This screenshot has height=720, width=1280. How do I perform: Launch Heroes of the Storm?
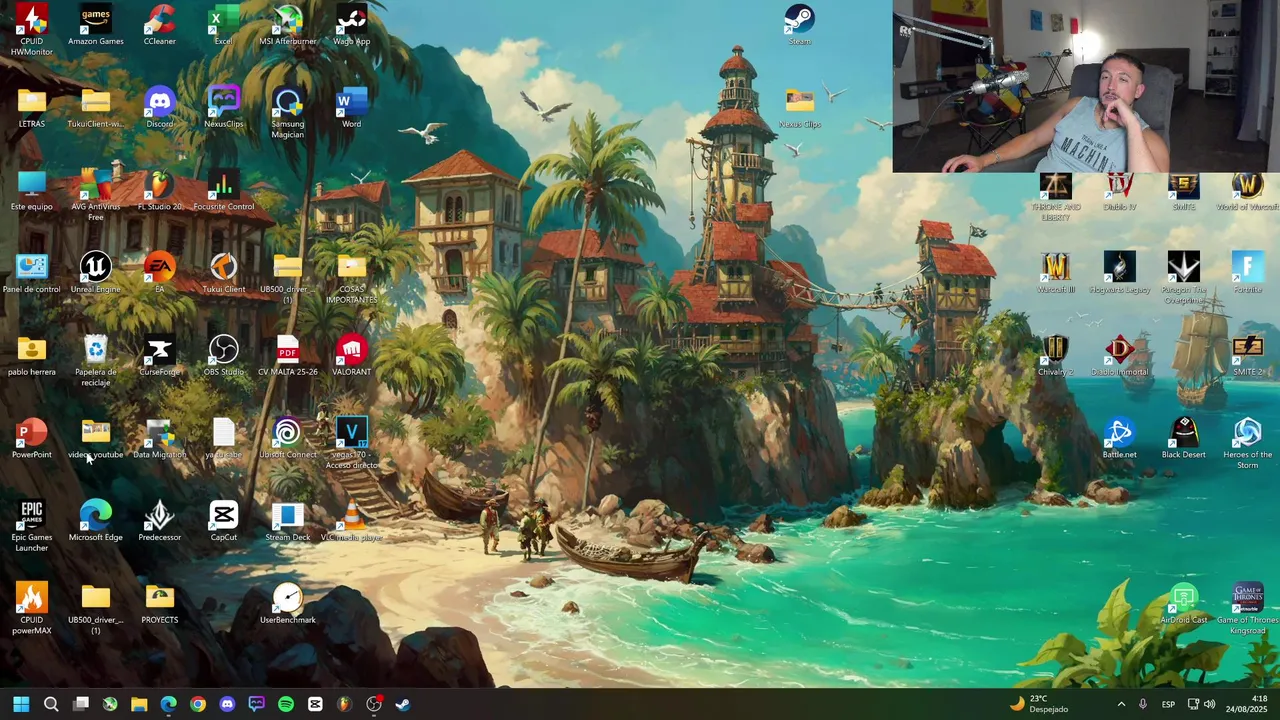pyautogui.click(x=1248, y=443)
